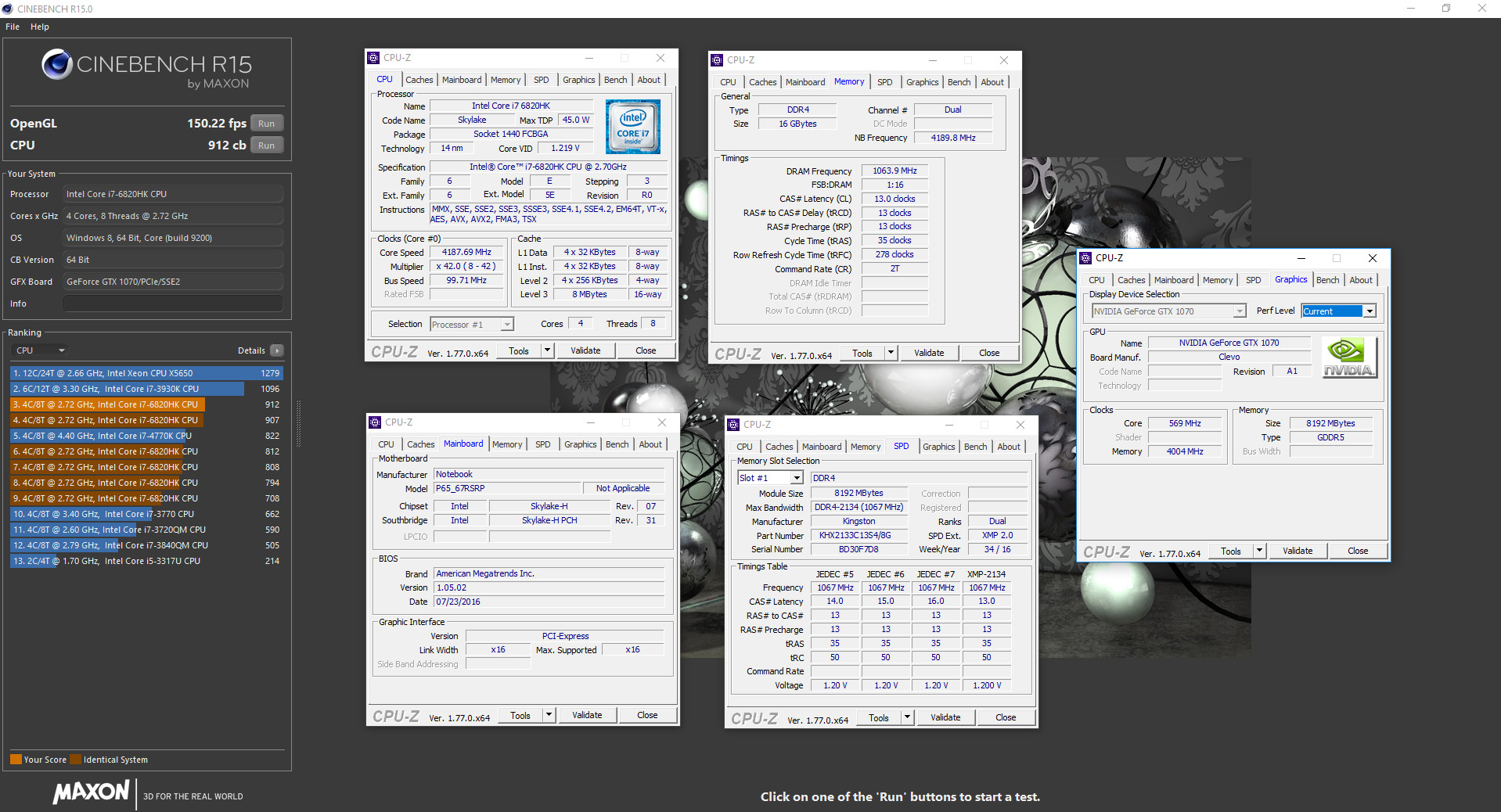The height and width of the screenshot is (812, 1501).
Task: Select ranking row 5 Intel Core i7-4770K
Action: (146, 436)
